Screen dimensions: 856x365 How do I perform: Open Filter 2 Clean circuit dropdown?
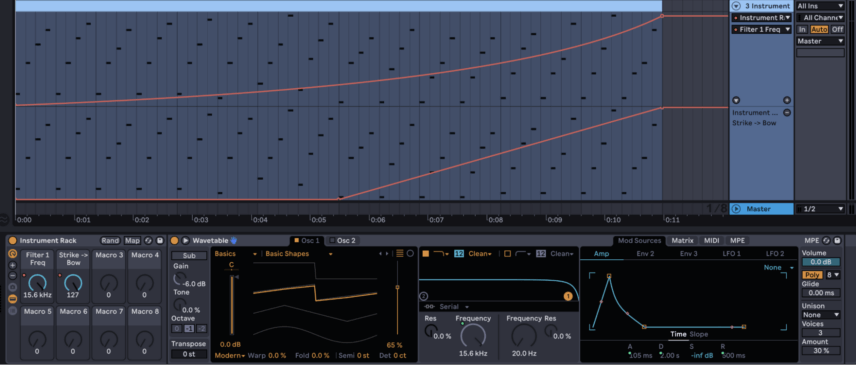[562, 254]
